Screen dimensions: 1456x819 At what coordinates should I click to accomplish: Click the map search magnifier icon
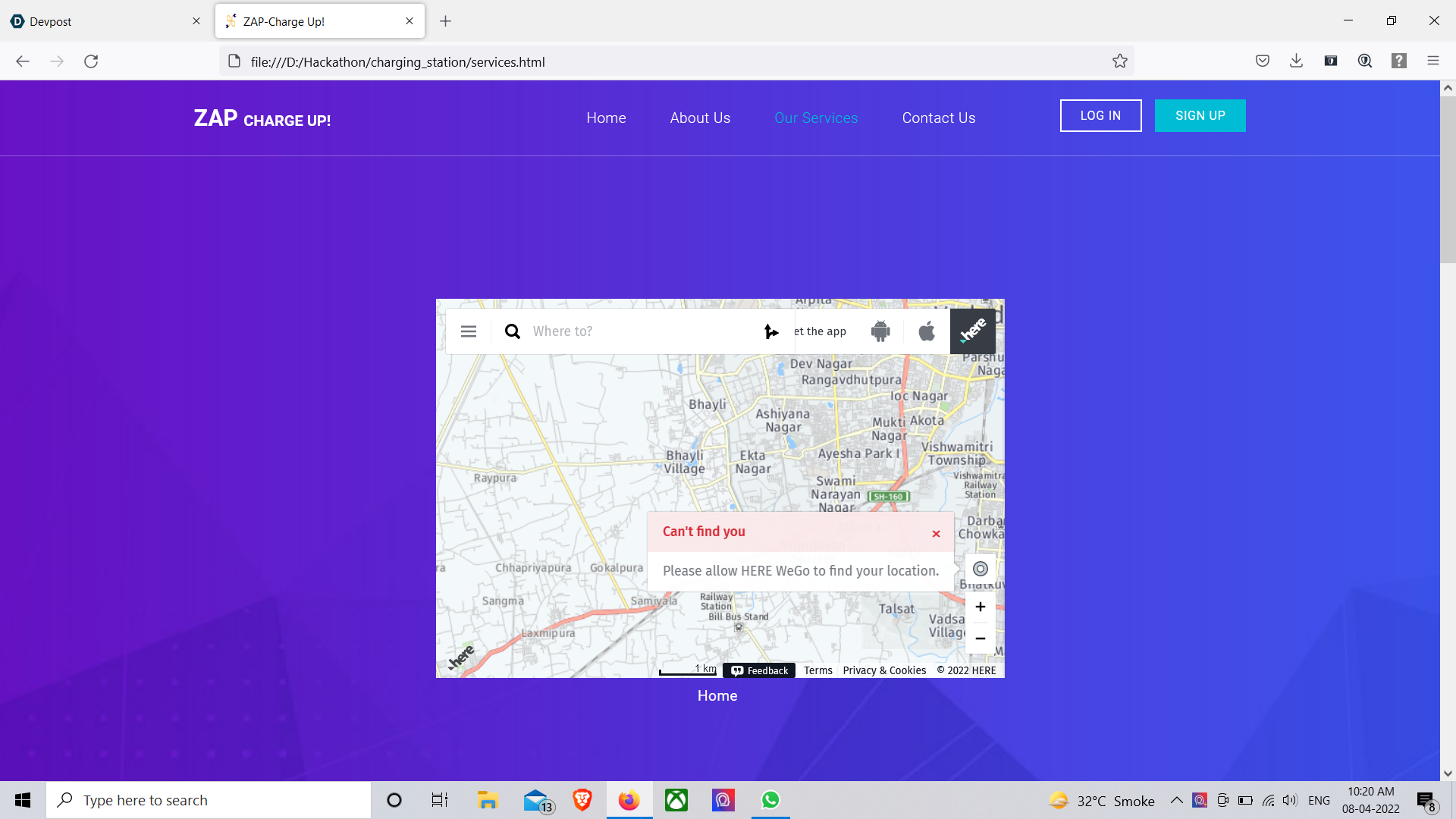(513, 331)
